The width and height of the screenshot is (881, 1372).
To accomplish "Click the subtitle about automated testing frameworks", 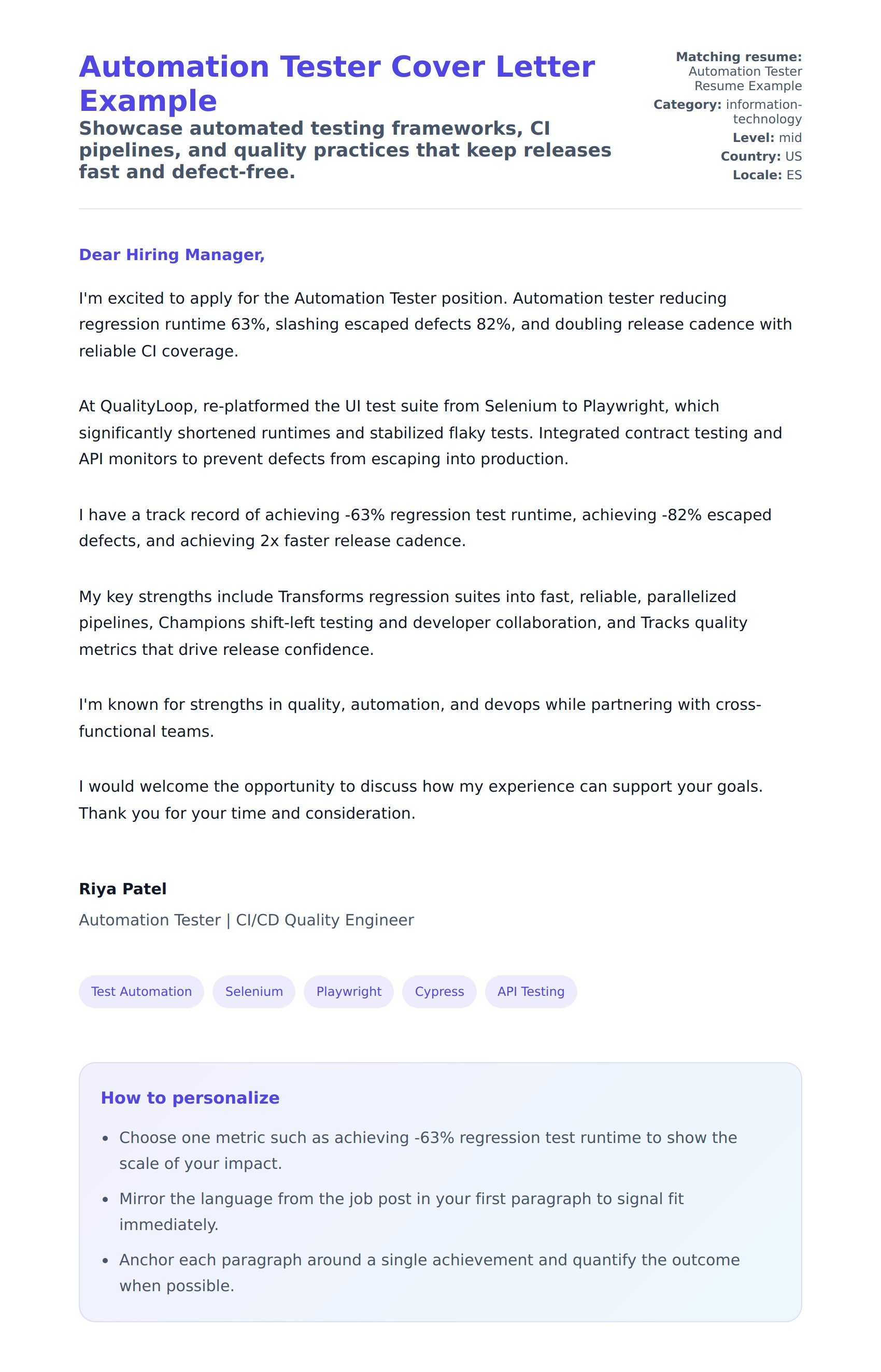I will [345, 150].
